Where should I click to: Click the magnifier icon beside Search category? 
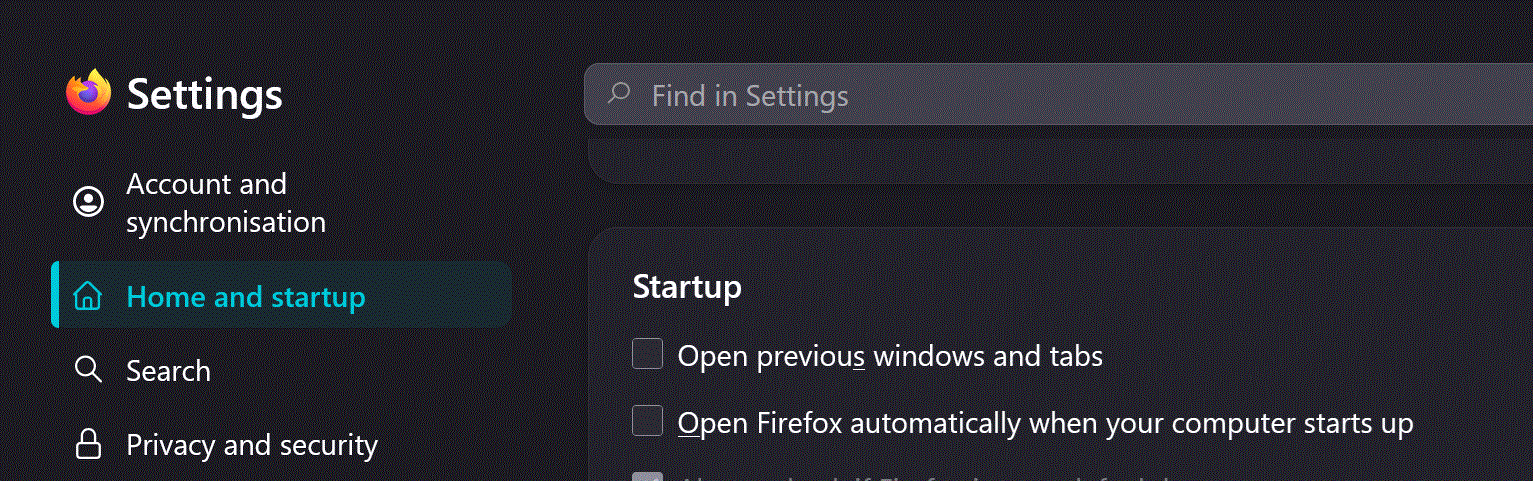[x=89, y=370]
